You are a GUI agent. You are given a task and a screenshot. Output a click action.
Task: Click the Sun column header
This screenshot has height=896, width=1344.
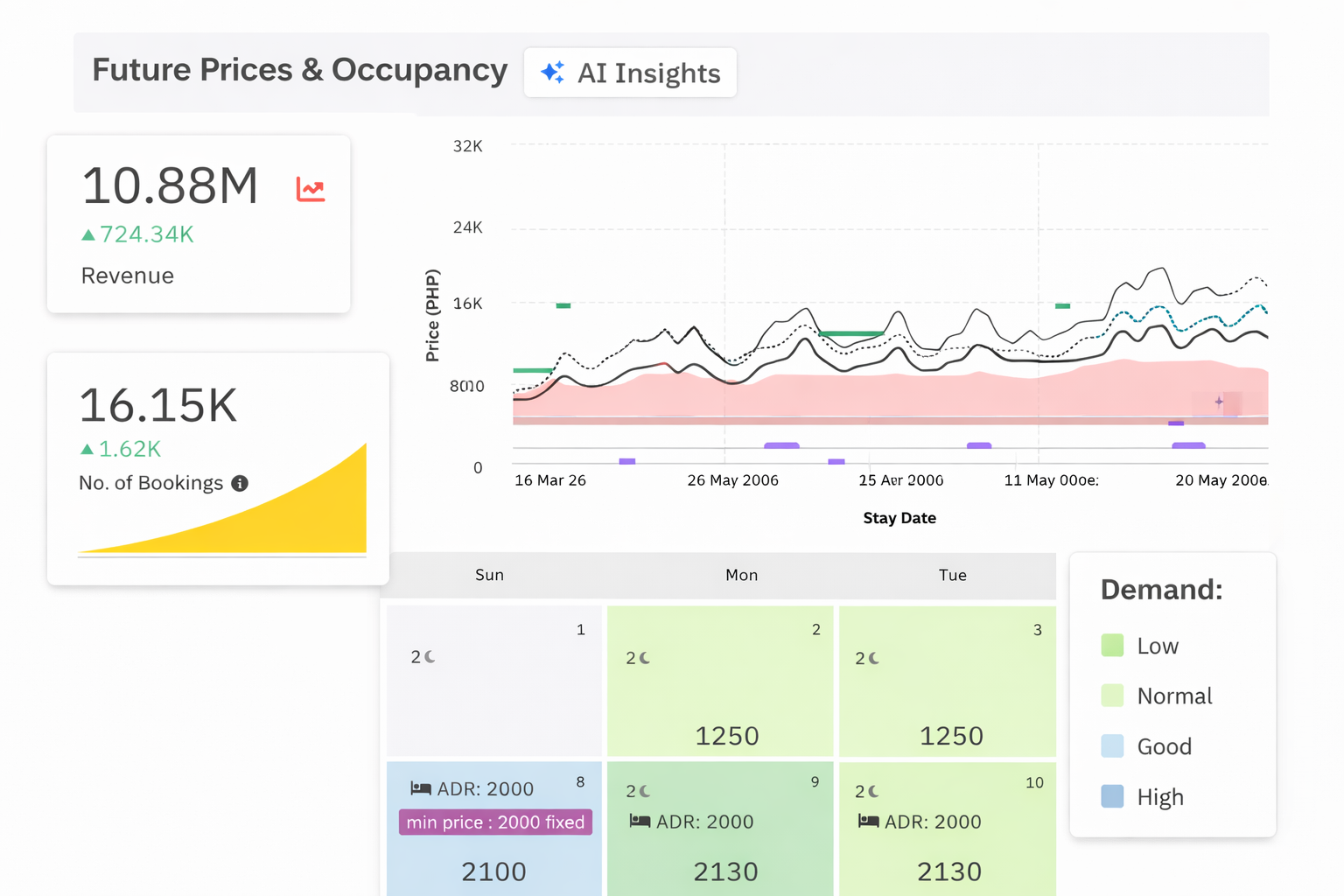(489, 575)
